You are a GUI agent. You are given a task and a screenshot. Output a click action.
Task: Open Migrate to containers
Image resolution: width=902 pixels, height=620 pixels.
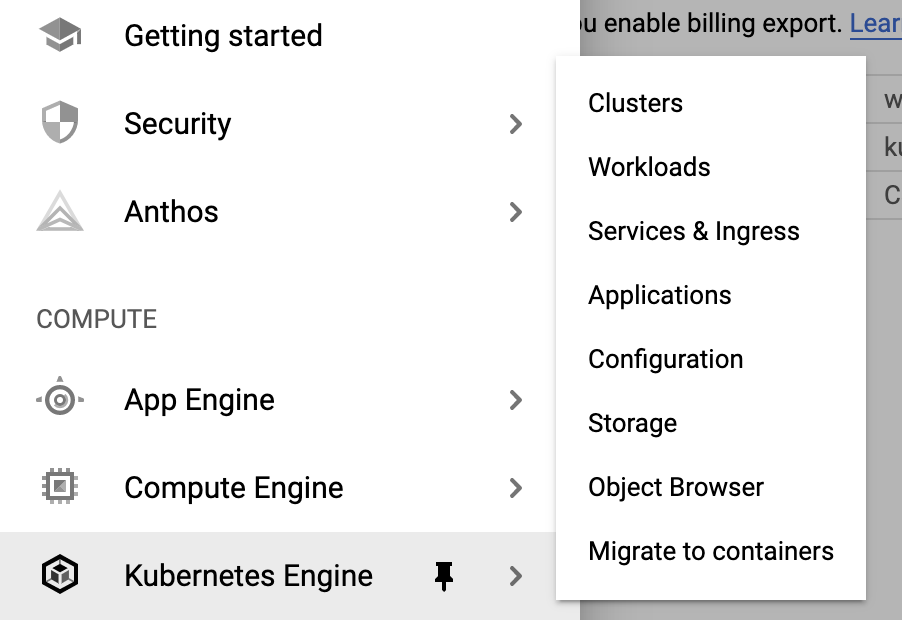pyautogui.click(x=710, y=551)
